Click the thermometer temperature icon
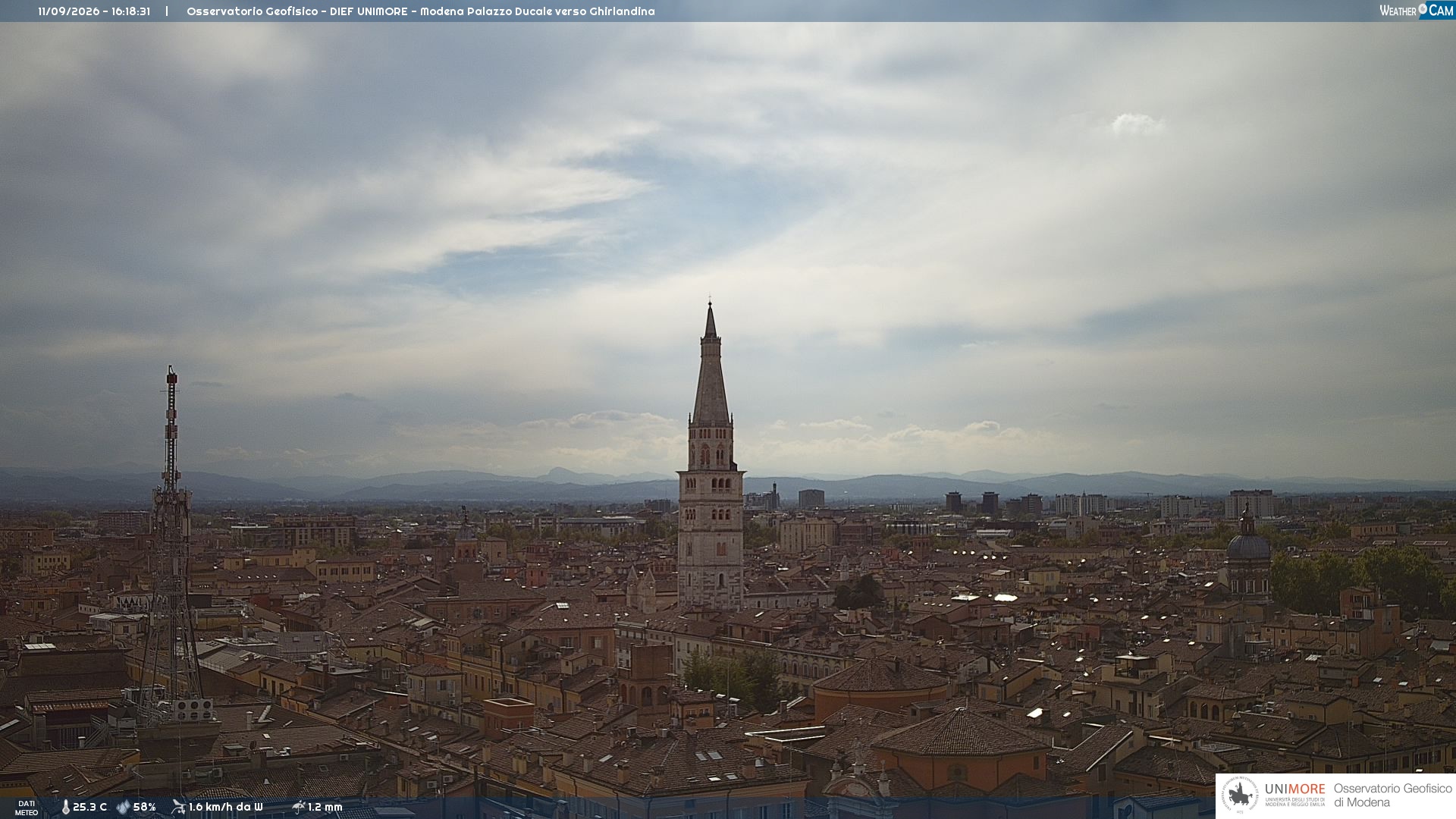 65,807
